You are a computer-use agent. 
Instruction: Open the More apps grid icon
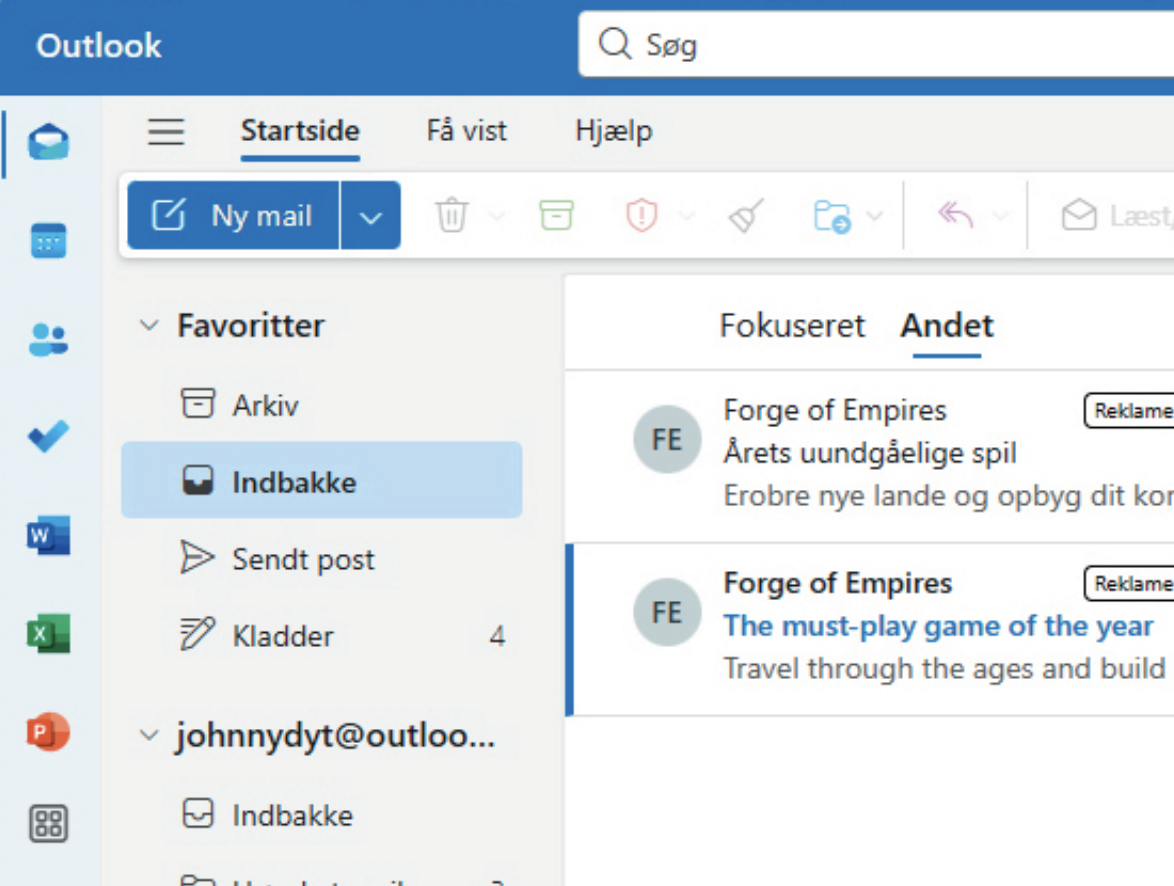point(48,824)
